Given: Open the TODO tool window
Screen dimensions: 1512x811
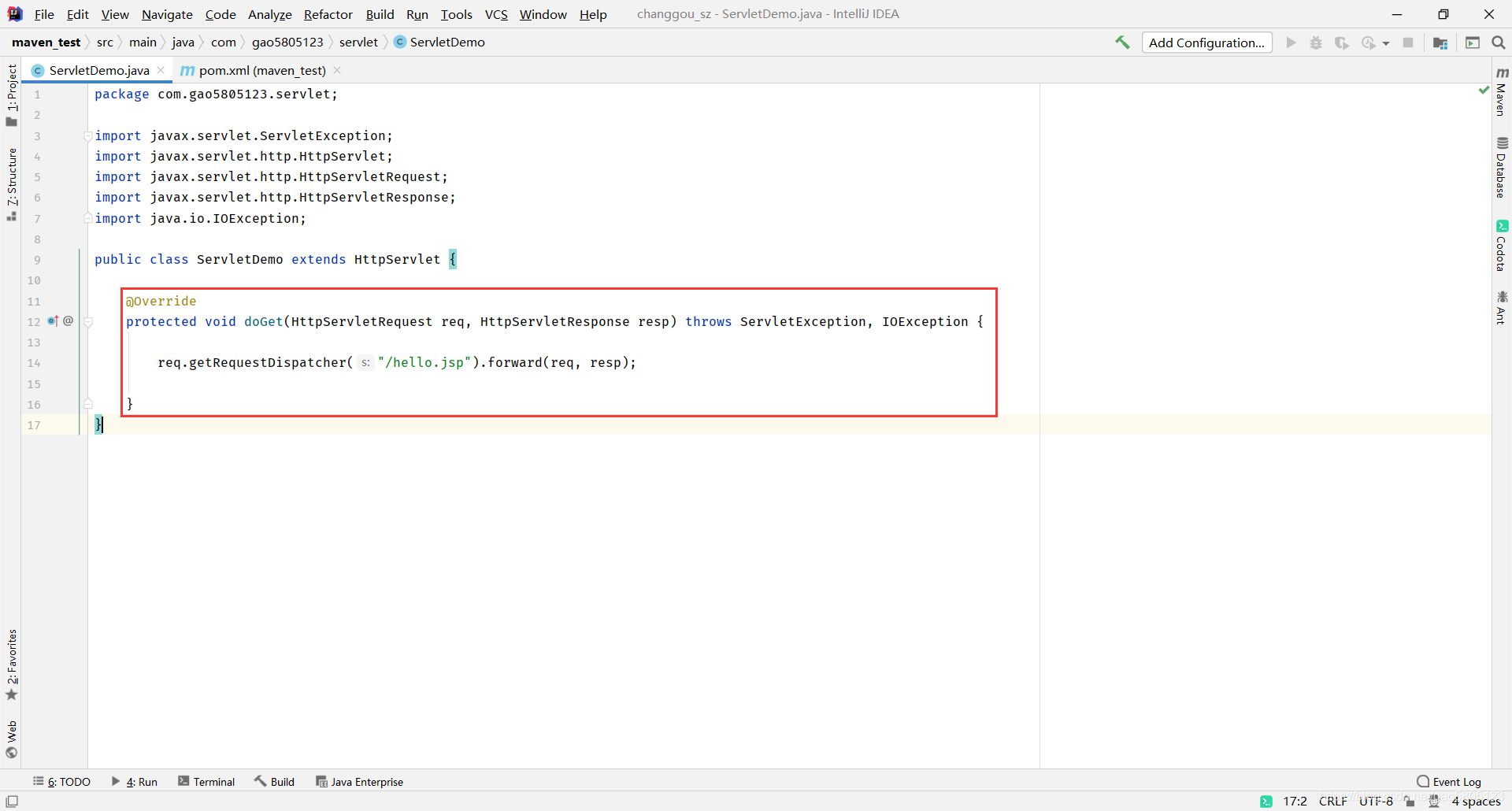Looking at the screenshot, I should pyautogui.click(x=62, y=782).
